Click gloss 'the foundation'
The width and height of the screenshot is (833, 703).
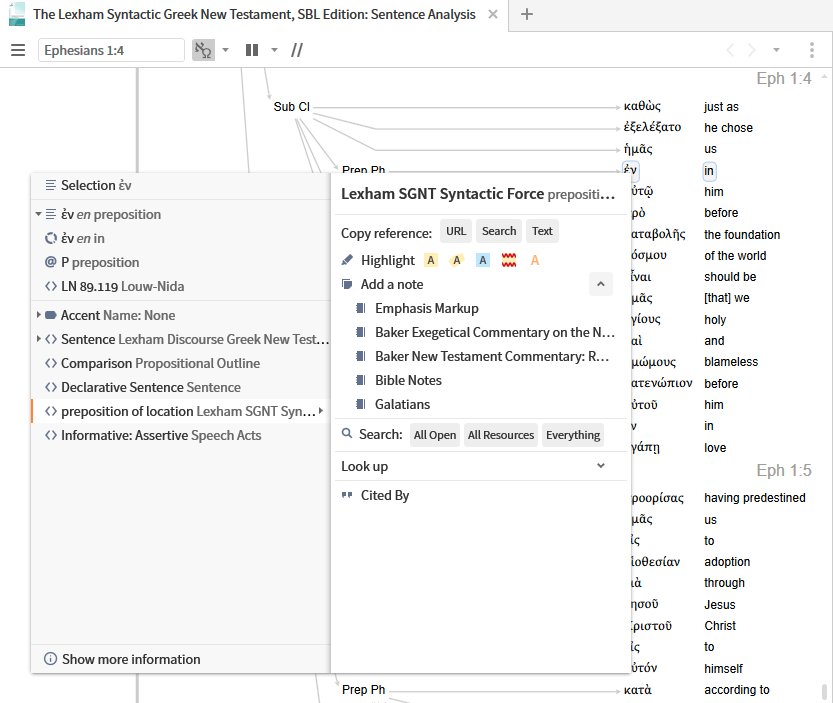coord(742,234)
